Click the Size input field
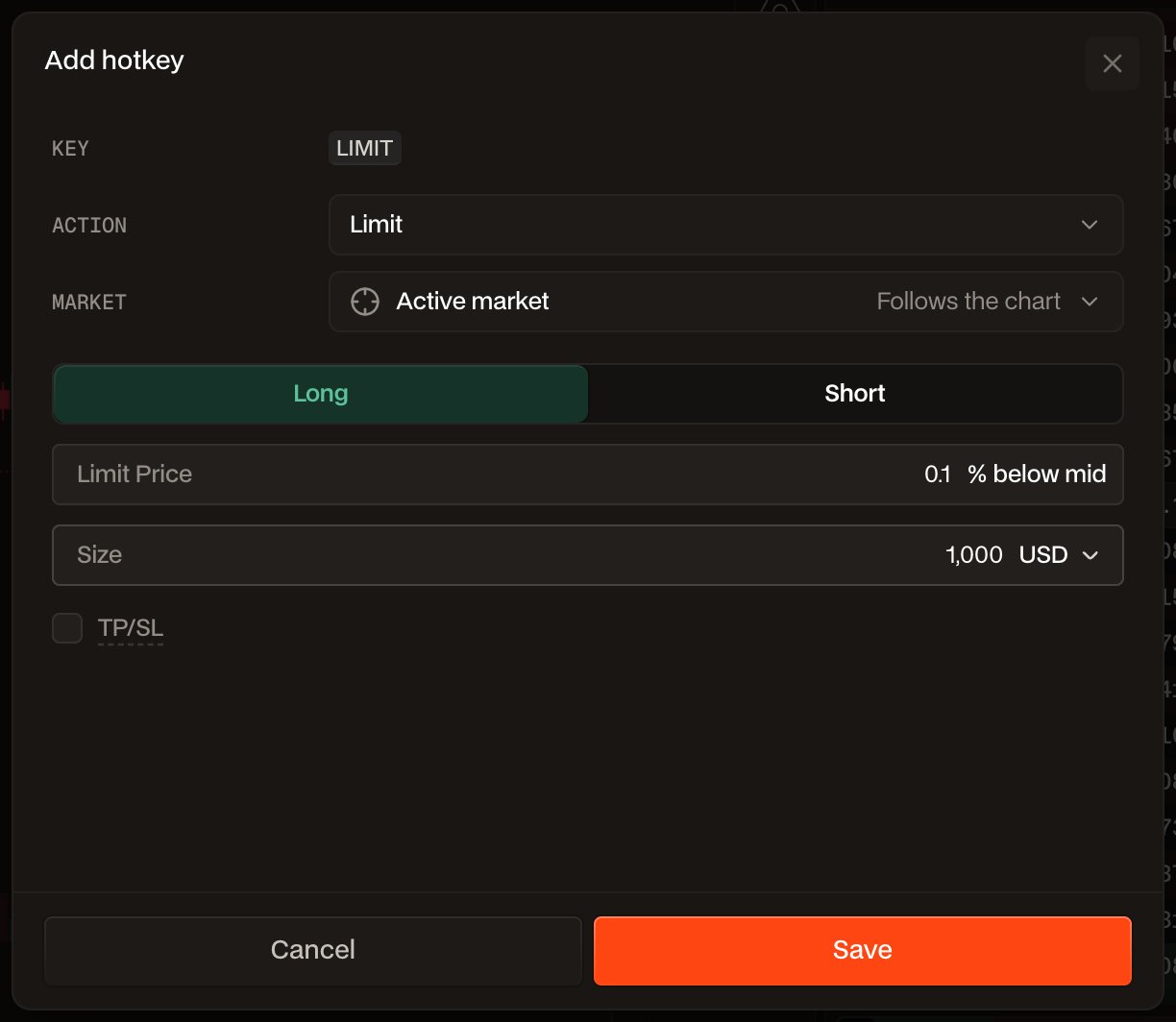Viewport: 1176px width, 1022px height. [587, 555]
